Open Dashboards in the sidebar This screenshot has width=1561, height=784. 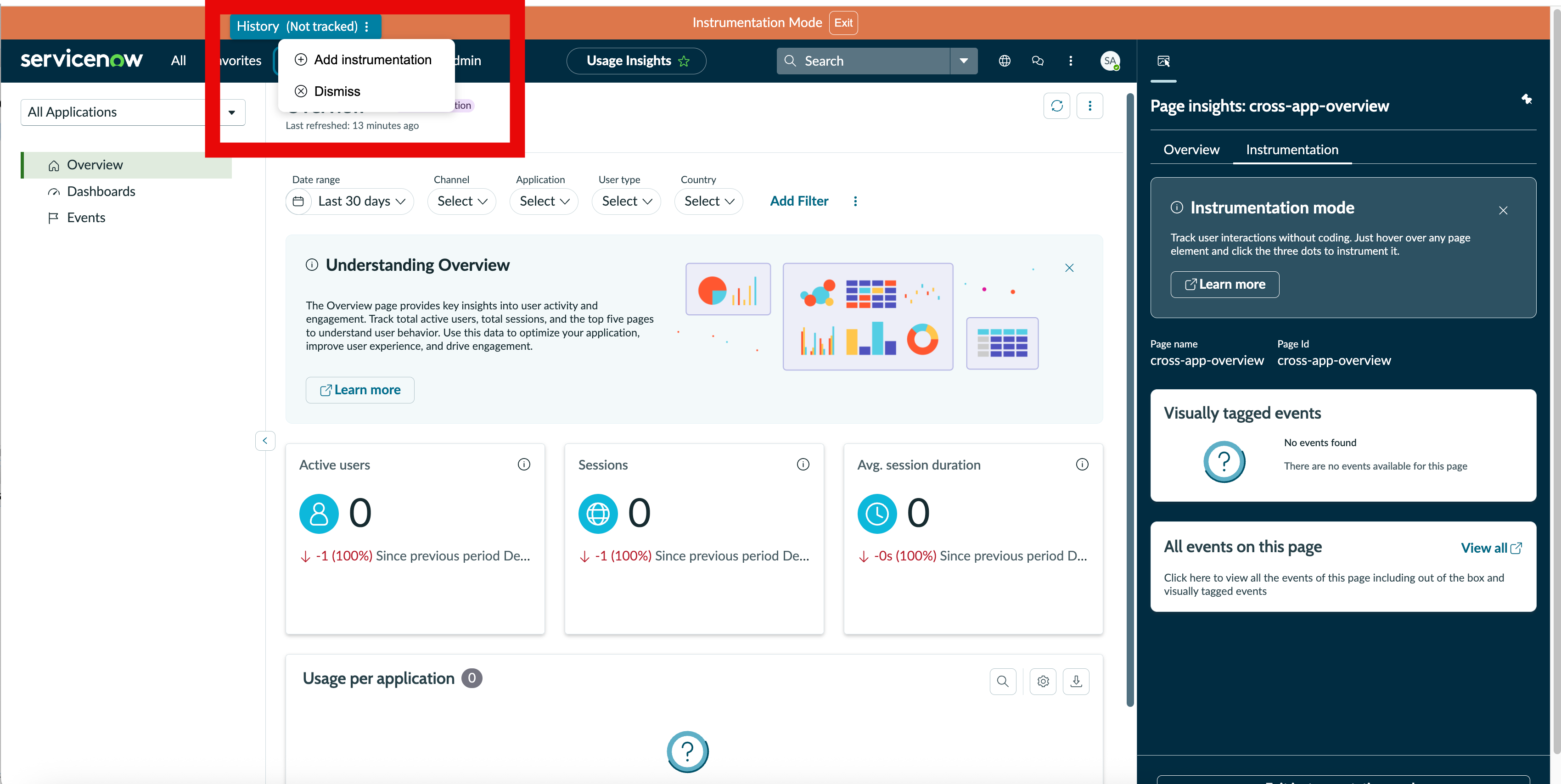tap(101, 191)
